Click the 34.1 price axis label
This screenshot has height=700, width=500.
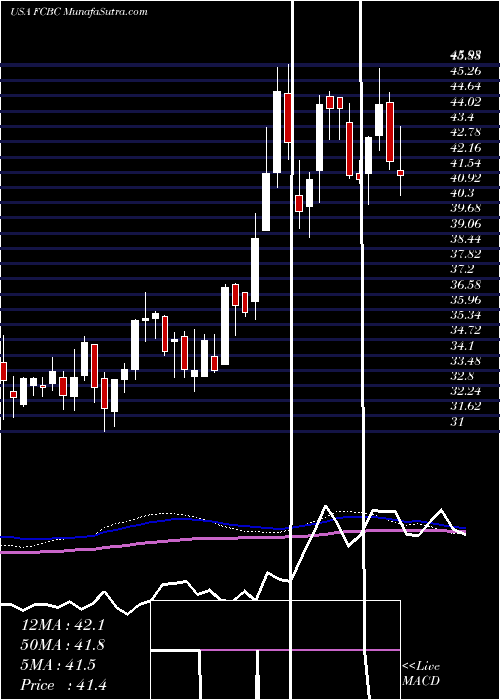point(462,346)
